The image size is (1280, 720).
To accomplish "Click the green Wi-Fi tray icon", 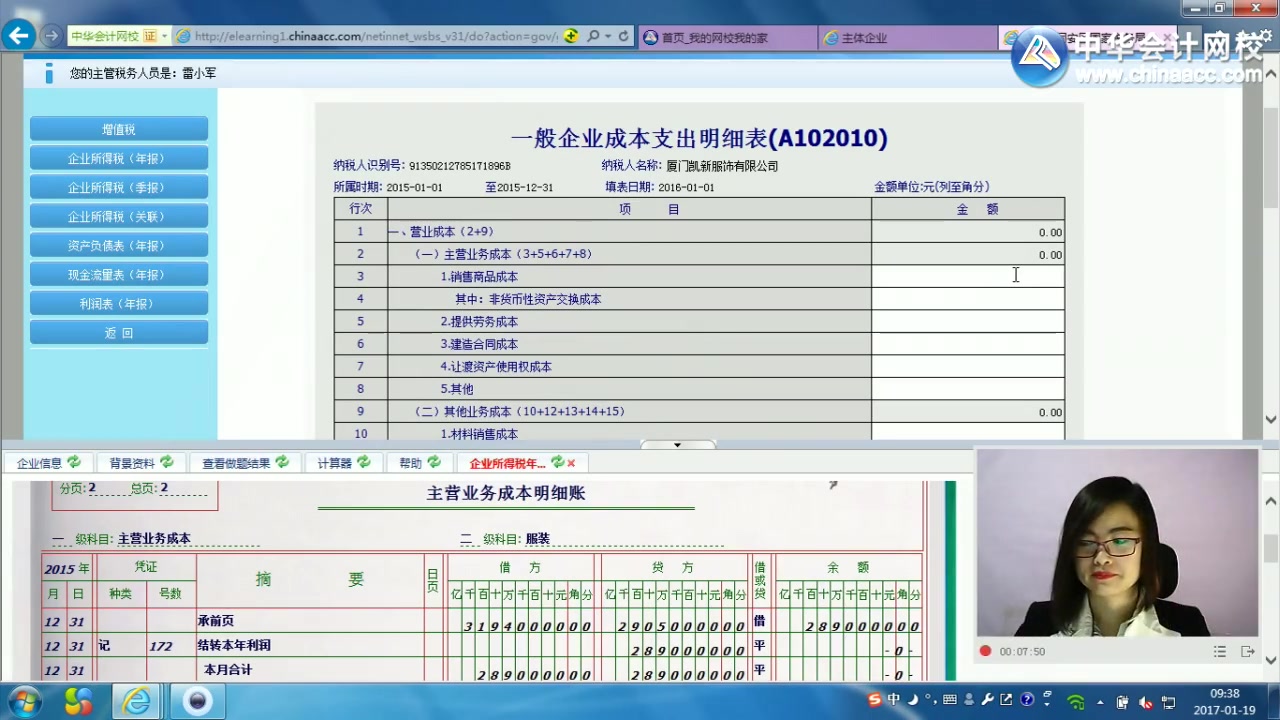I will (x=1076, y=701).
